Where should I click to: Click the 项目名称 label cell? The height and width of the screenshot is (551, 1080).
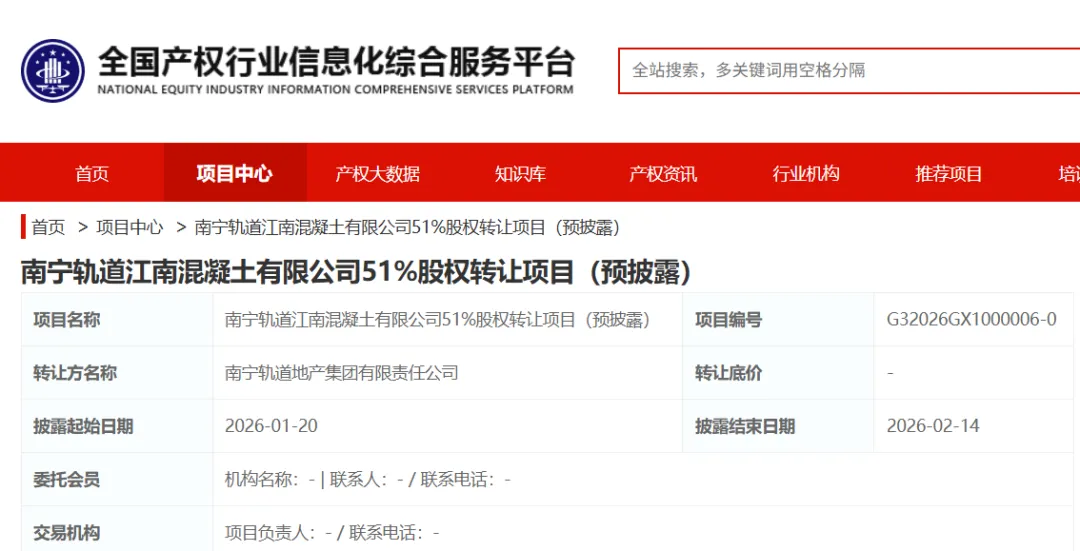117,320
